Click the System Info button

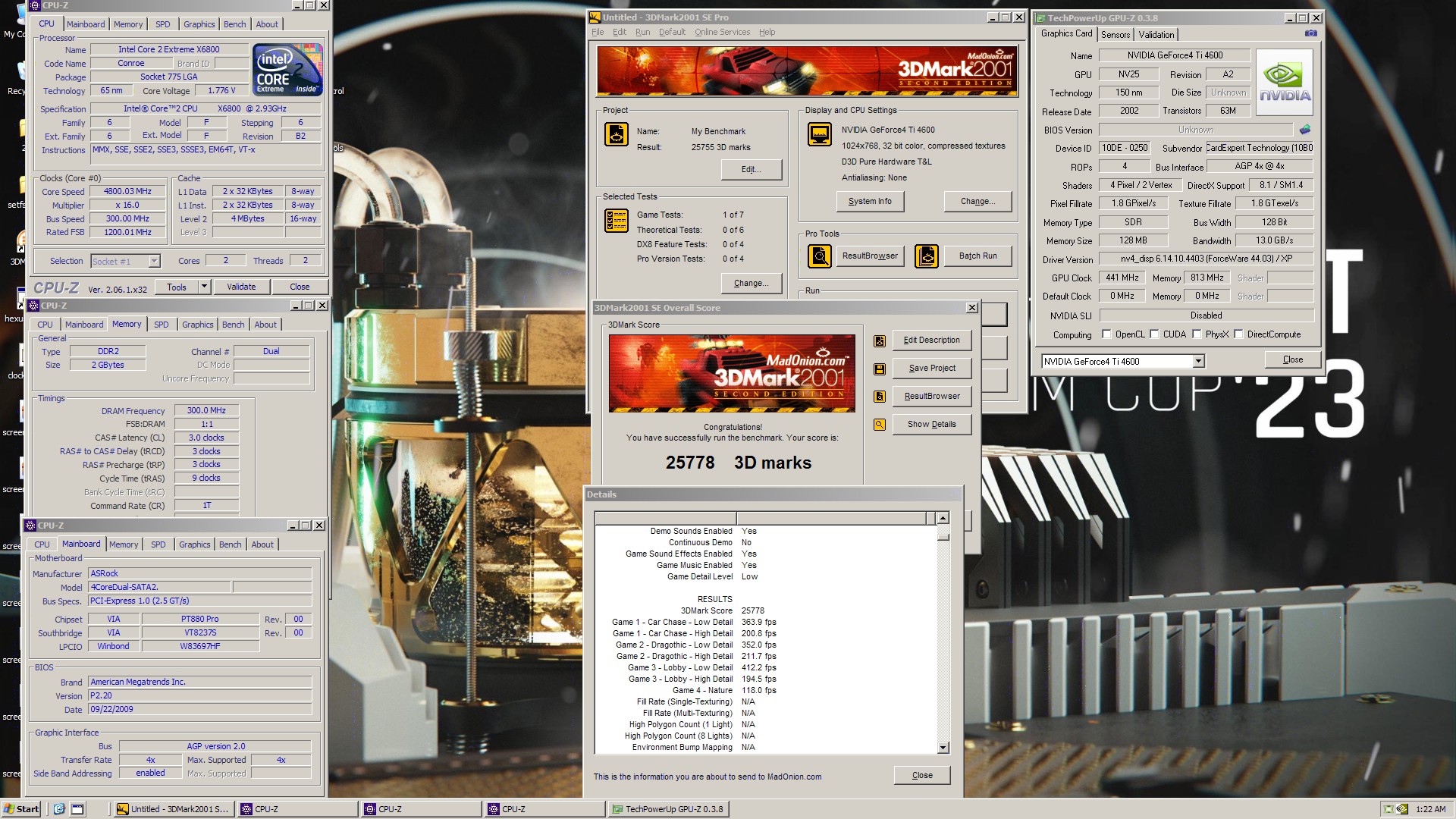click(x=870, y=202)
